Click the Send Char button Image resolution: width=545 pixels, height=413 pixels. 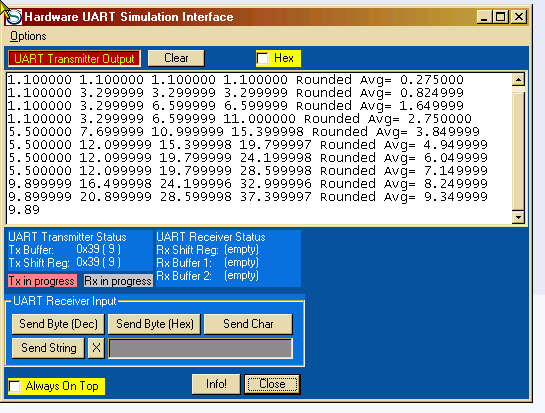pos(248,324)
